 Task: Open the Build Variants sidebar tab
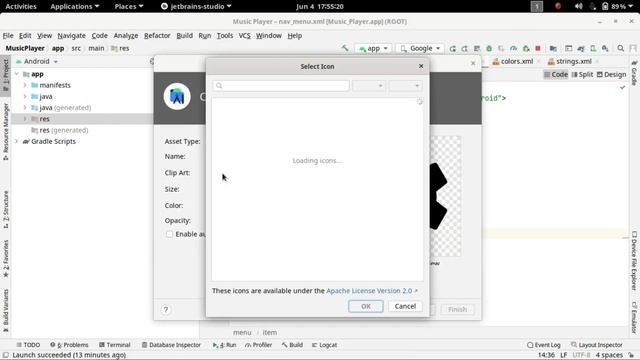tap(6, 310)
